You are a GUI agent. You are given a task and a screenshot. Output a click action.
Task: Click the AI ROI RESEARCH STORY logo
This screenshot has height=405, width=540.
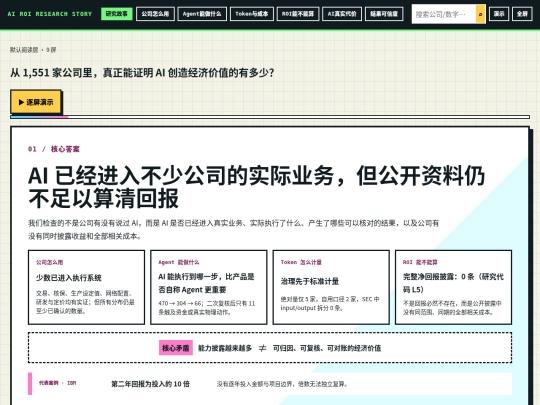click(50, 14)
